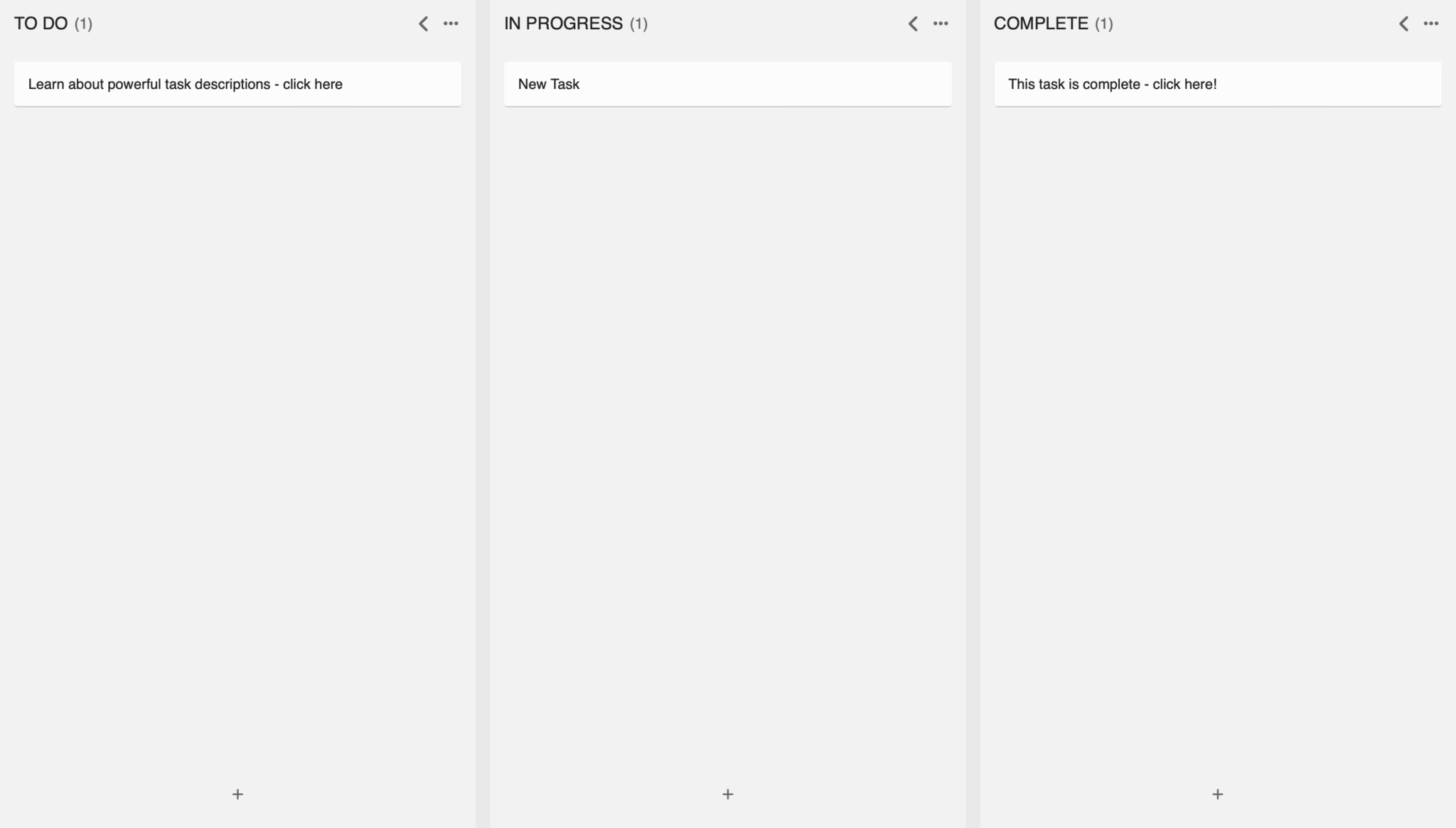
Task: Click the COMPLETE column title
Action: 1041,23
